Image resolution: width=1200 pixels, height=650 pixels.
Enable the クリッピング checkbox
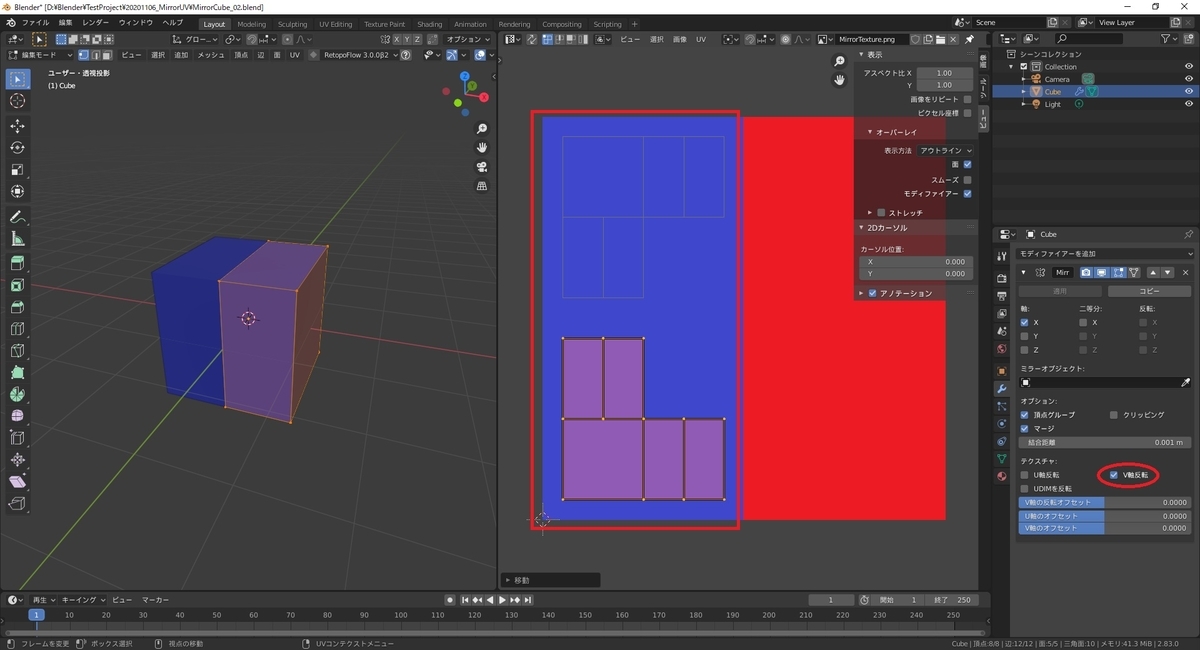coord(1114,415)
